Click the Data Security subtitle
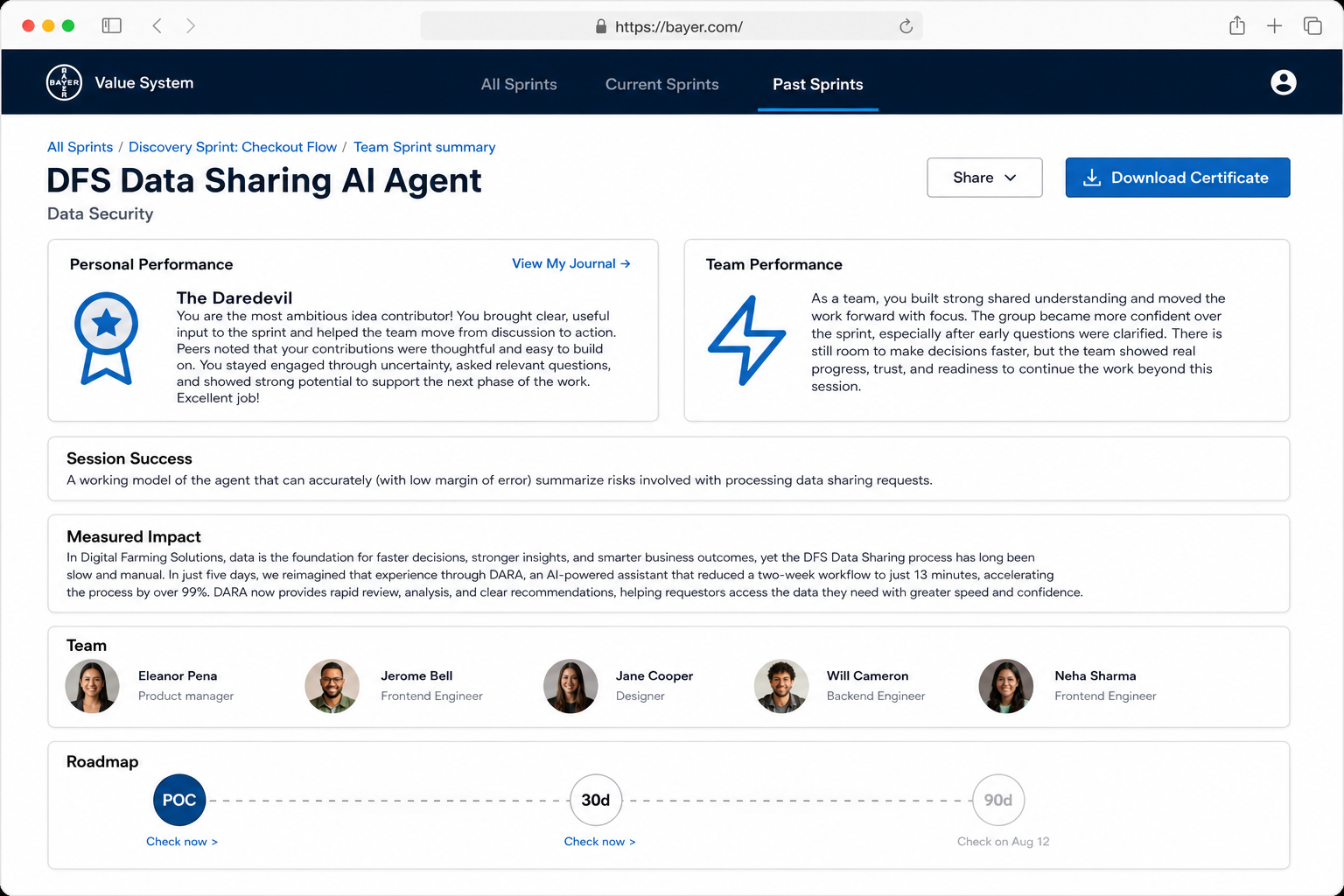 pos(101,213)
